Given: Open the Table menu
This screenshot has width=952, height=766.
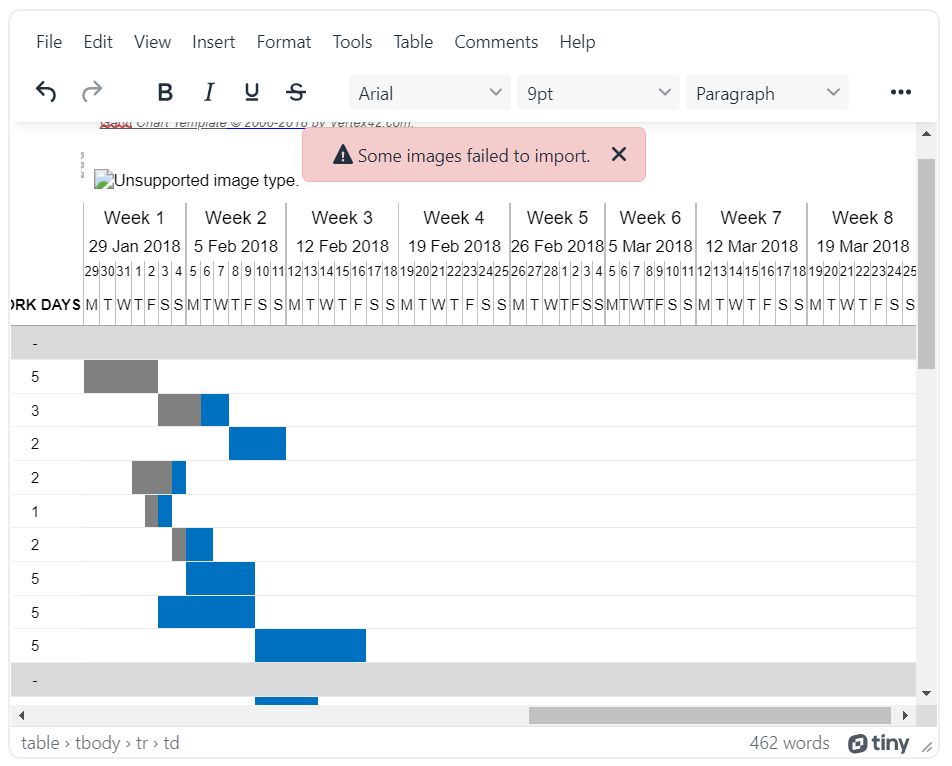Looking at the screenshot, I should point(413,42).
